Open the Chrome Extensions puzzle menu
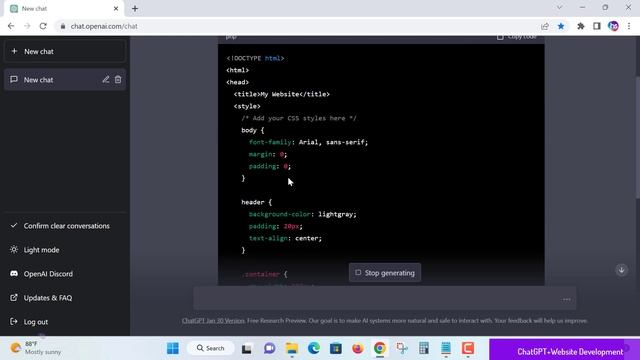 pos(580,26)
